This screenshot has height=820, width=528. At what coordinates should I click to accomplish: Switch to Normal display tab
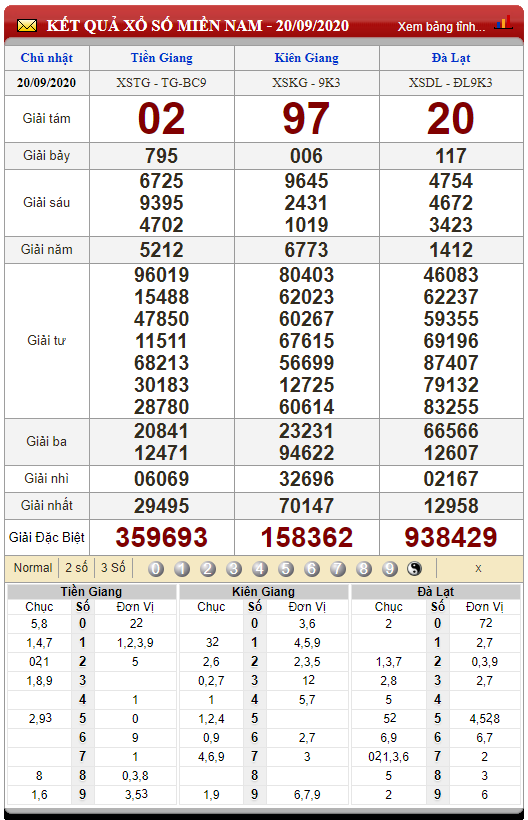[33, 567]
